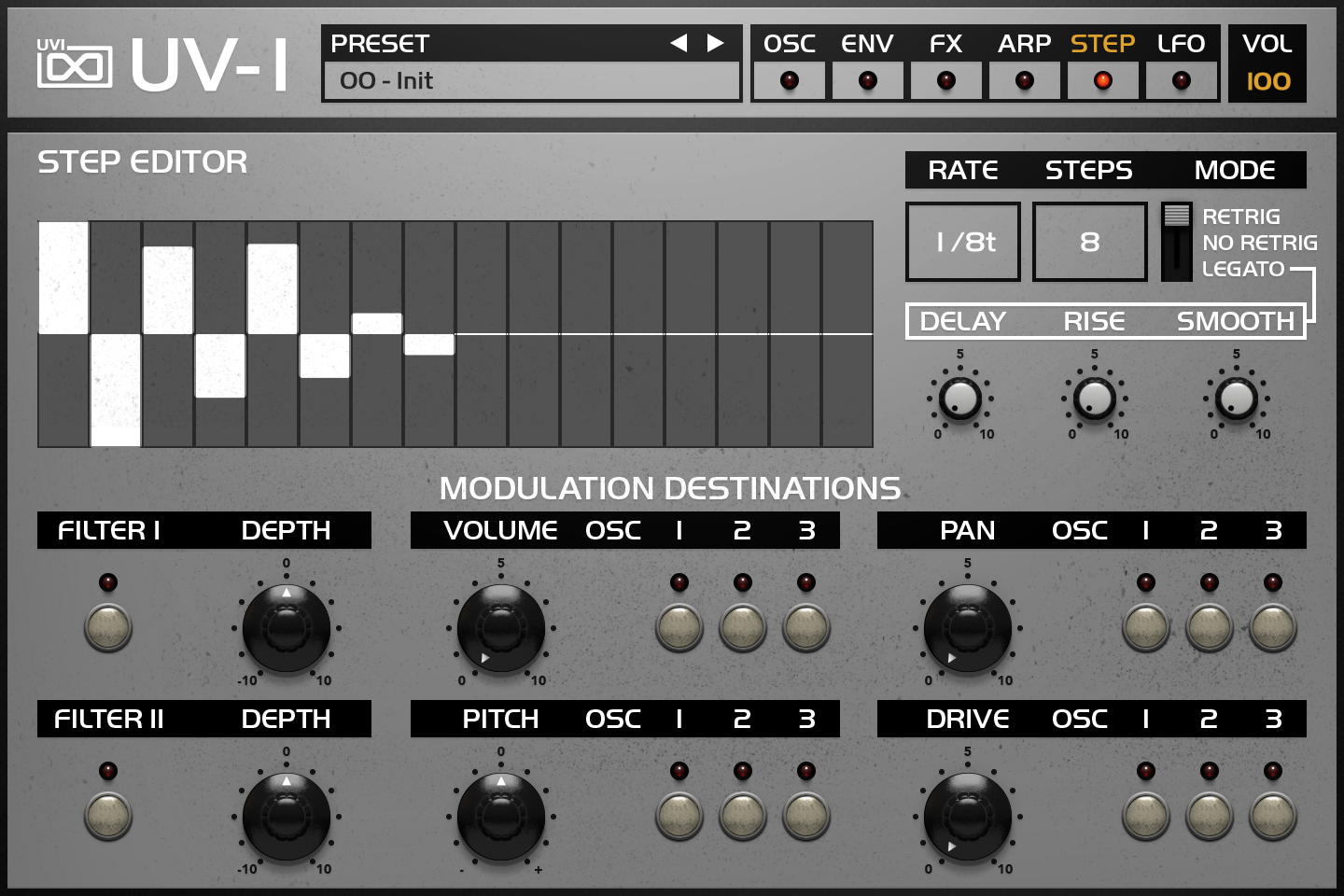The height and width of the screenshot is (896, 1344).
Task: Click the Filter I Depth knob
Action: (x=287, y=628)
